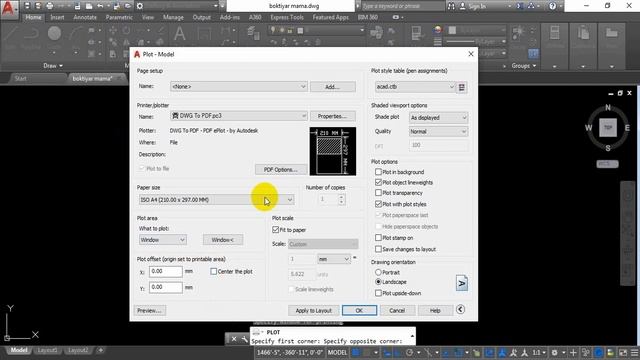The image size is (640, 360).
Task: Click the search binoculars icon
Action: pos(451,6)
